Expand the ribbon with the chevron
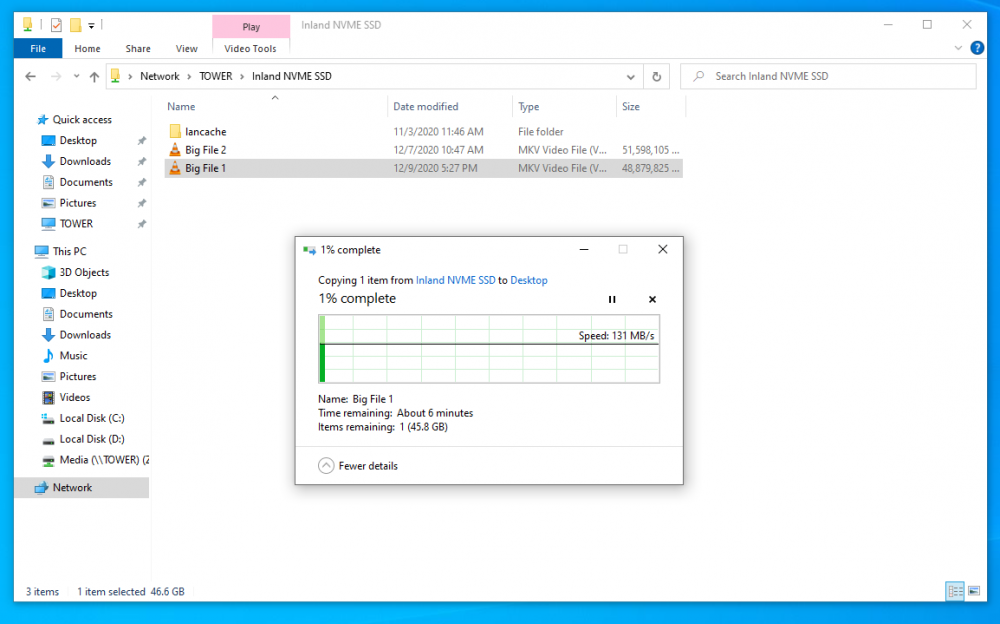Viewport: 1000px width, 624px height. click(x=958, y=48)
